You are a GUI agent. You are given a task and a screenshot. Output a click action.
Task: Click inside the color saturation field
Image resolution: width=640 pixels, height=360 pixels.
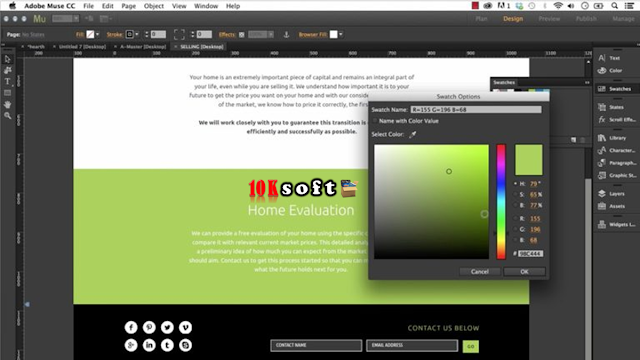431,202
